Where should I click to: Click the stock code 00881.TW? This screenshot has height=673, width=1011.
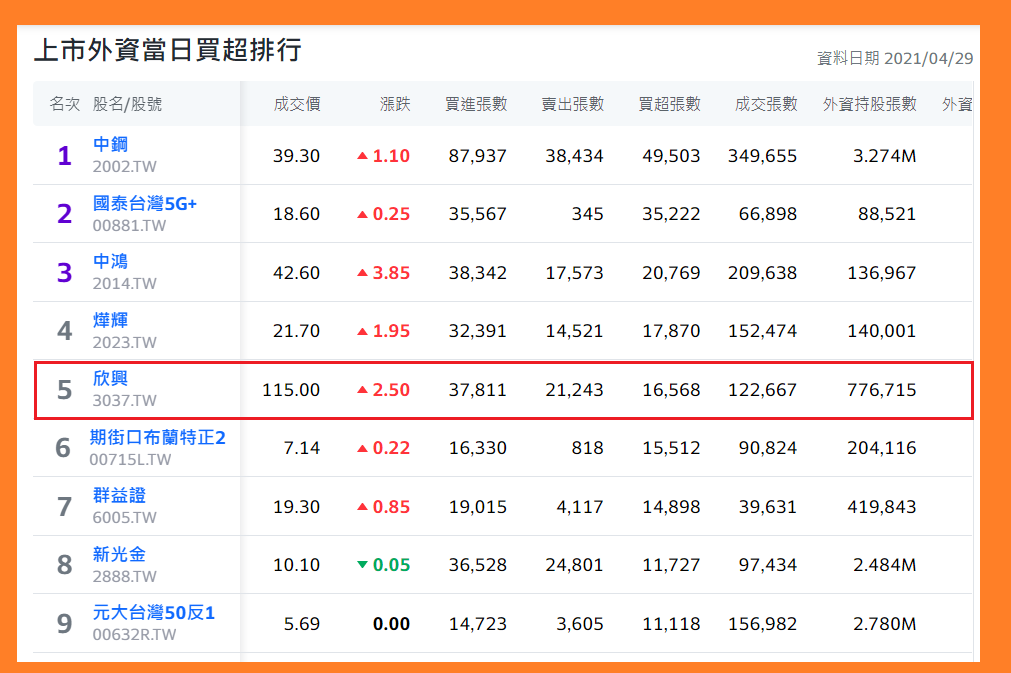click(129, 226)
